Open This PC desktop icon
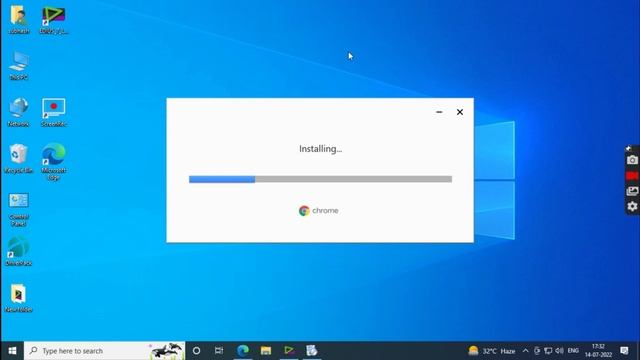Screen dimensions: 640x360 [x=19, y=65]
